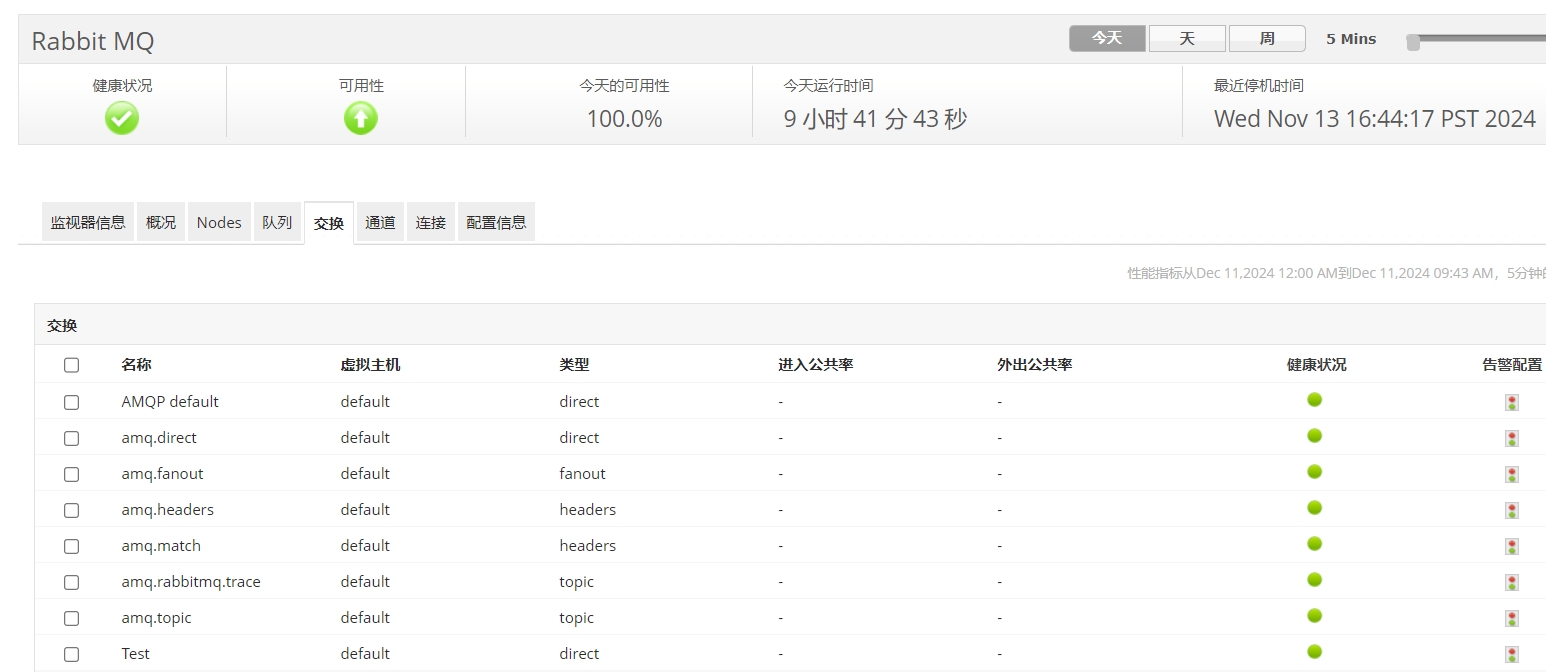Click the AMQP default exchange name
1546x672 pixels.
(170, 402)
